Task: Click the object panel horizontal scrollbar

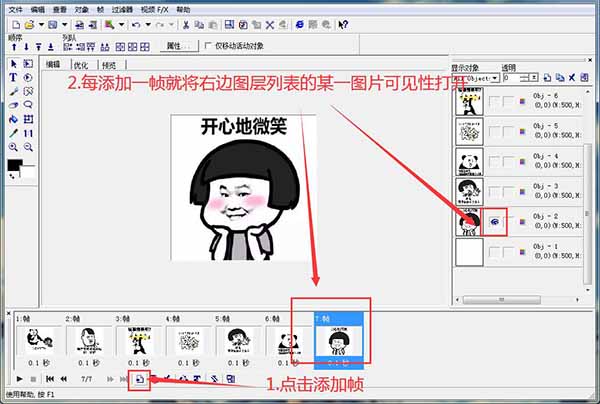Action: (501, 300)
